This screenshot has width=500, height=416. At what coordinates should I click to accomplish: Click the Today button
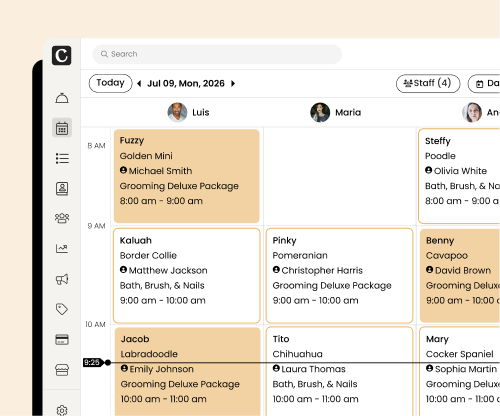pyautogui.click(x=110, y=83)
